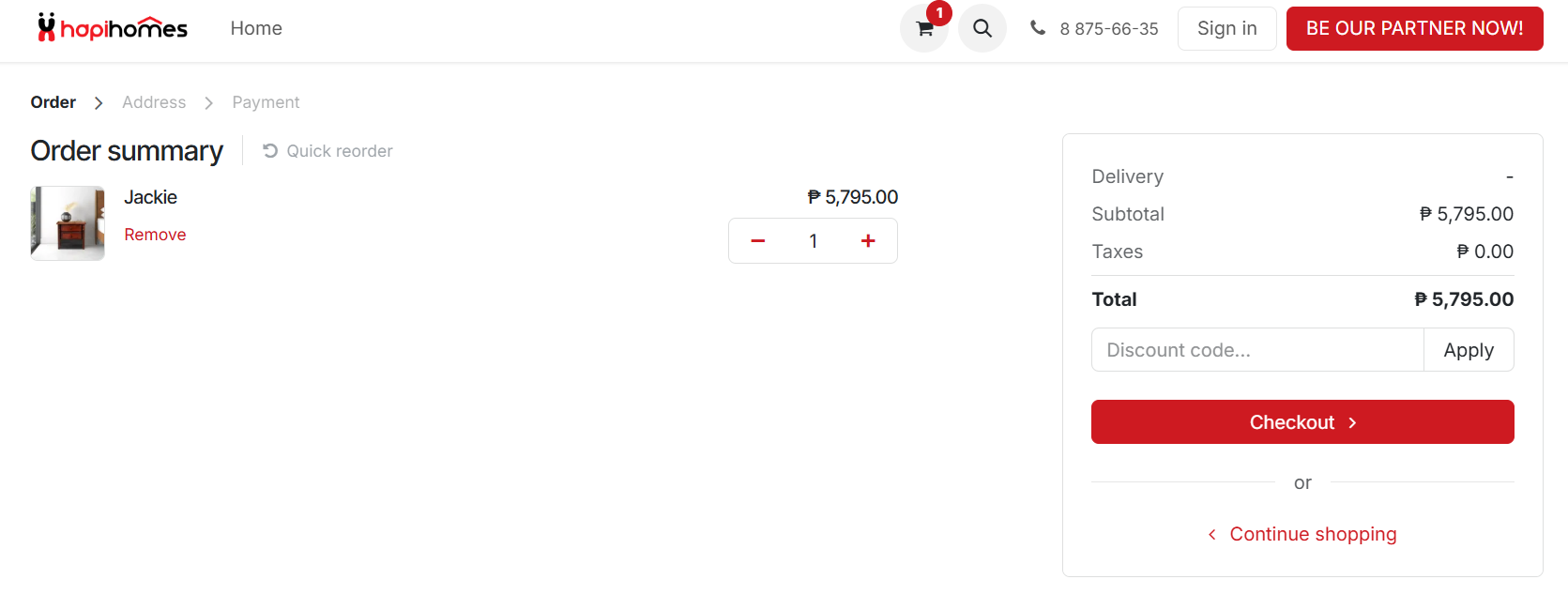Select the Order breadcrumb step

pyautogui.click(x=53, y=102)
